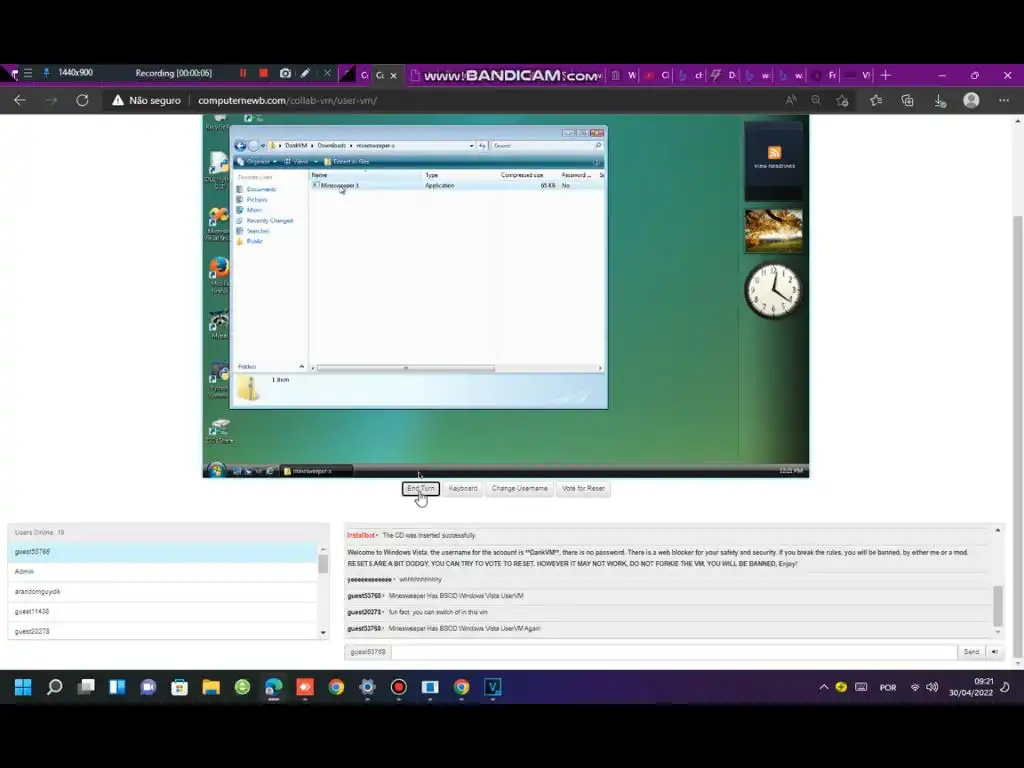Click End Turn button below the VM
Viewport: 1024px width, 768px height.
coord(421,488)
